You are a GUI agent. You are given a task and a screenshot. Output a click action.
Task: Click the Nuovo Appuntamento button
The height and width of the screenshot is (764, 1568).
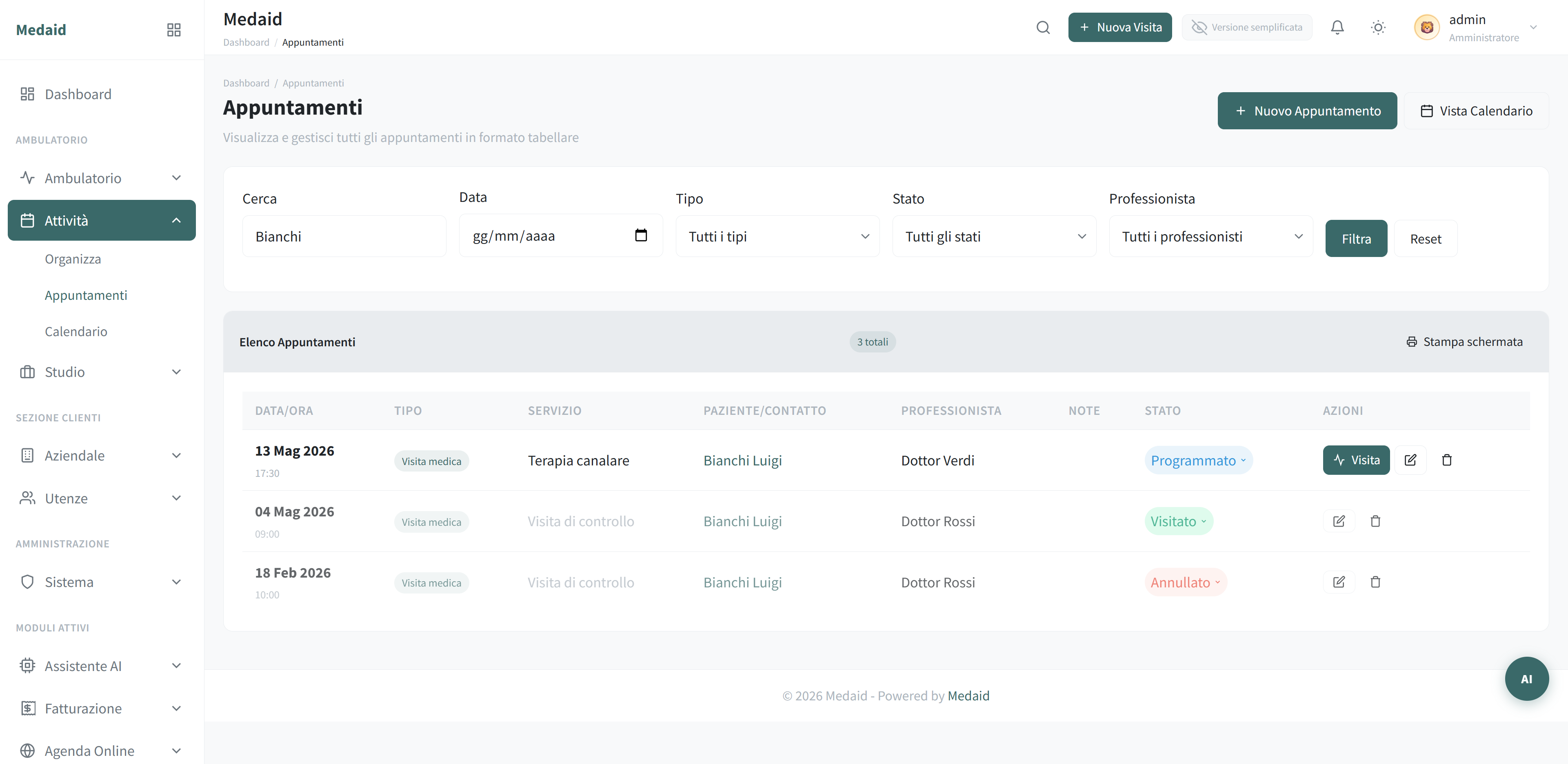click(1307, 111)
